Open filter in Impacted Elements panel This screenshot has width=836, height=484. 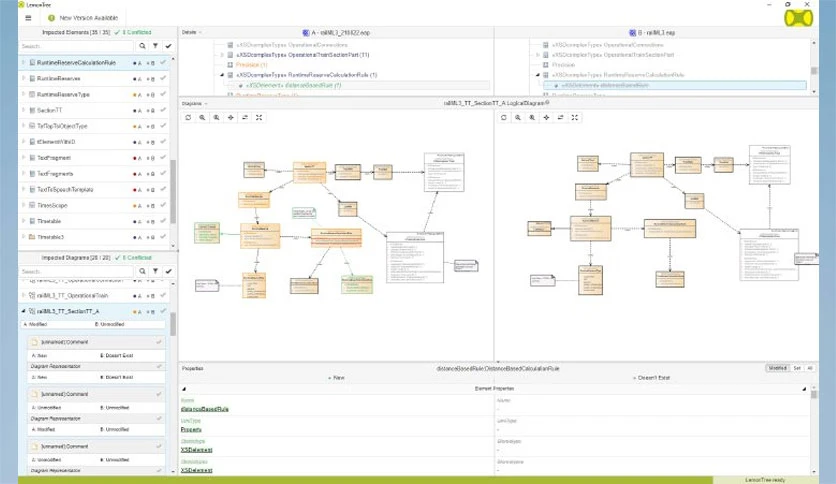(155, 46)
